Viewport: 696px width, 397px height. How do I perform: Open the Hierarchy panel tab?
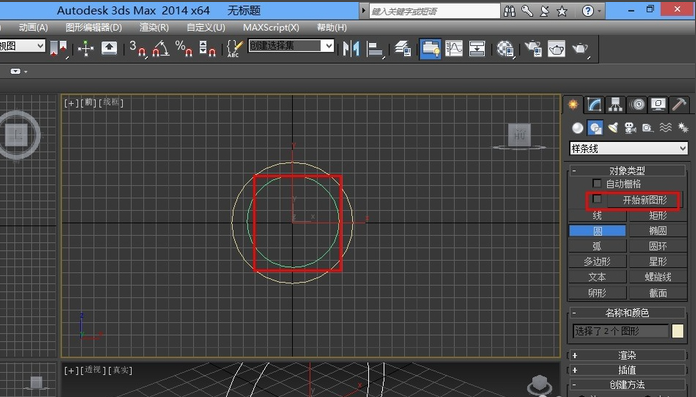615,104
